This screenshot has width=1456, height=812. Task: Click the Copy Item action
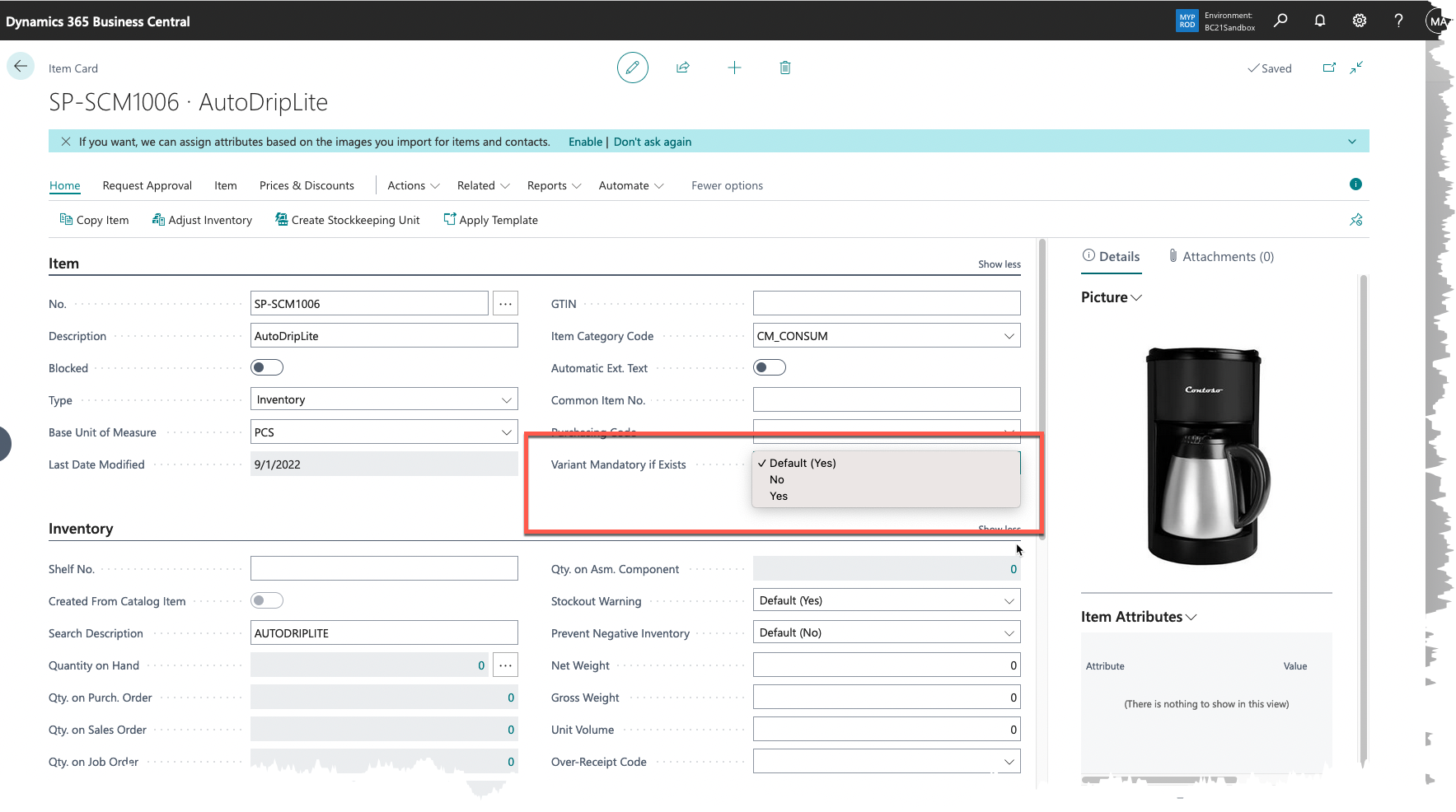coord(95,220)
